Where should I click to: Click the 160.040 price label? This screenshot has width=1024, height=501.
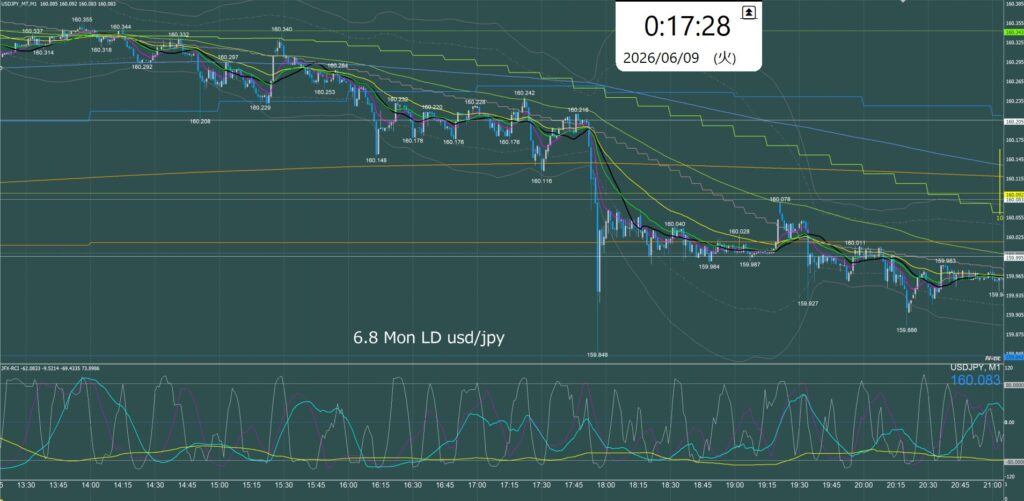pos(675,224)
